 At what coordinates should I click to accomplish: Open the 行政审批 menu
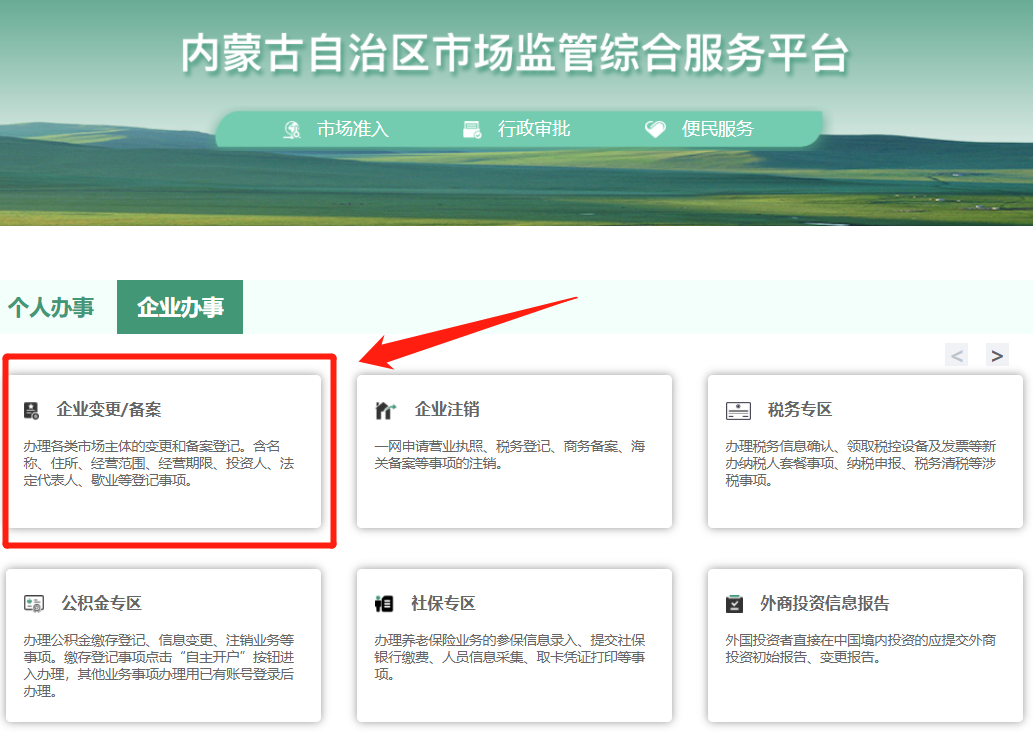point(534,129)
